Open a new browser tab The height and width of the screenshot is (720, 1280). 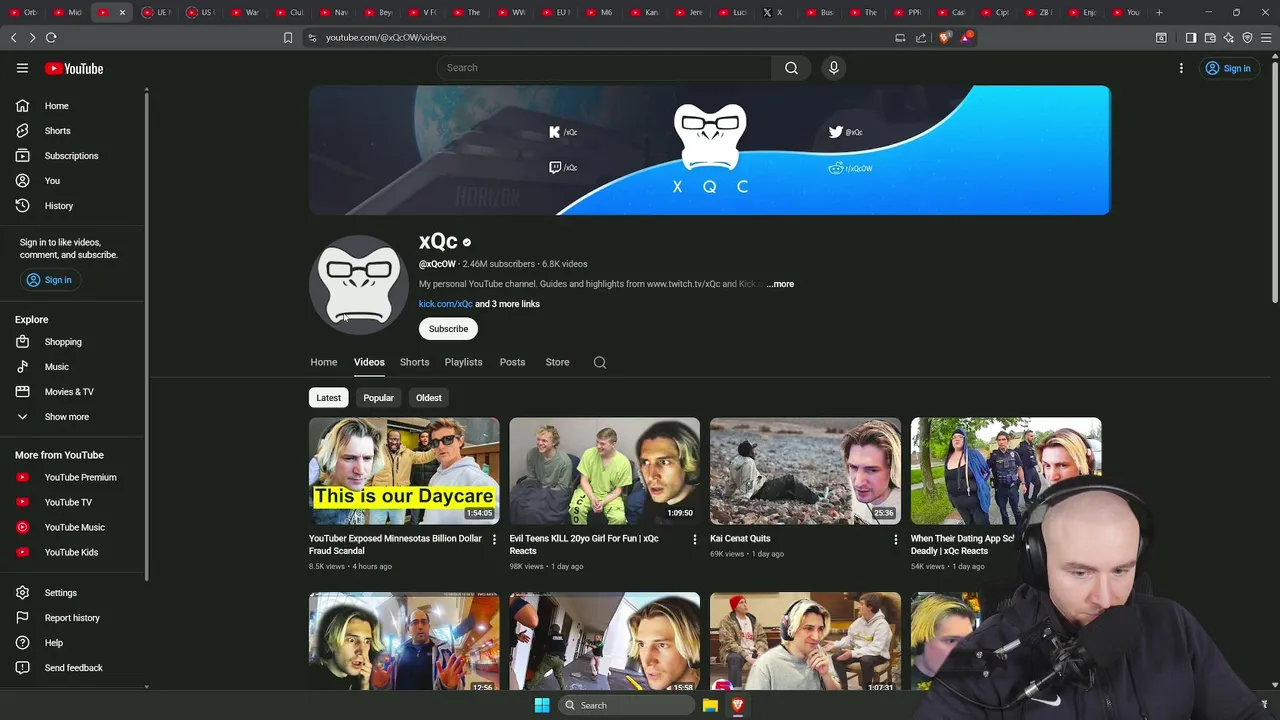click(x=1159, y=13)
